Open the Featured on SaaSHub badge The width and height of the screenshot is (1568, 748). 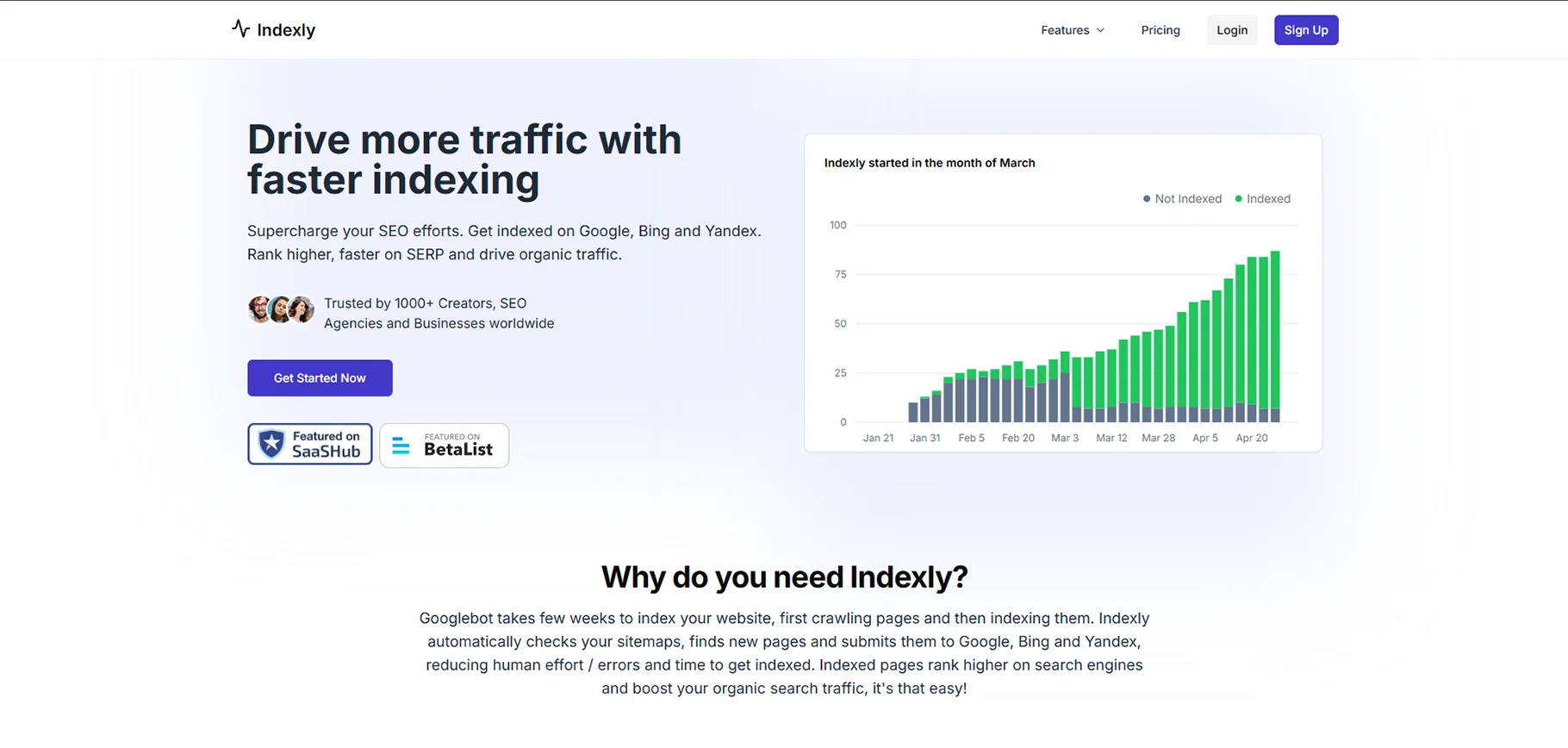[x=310, y=444]
